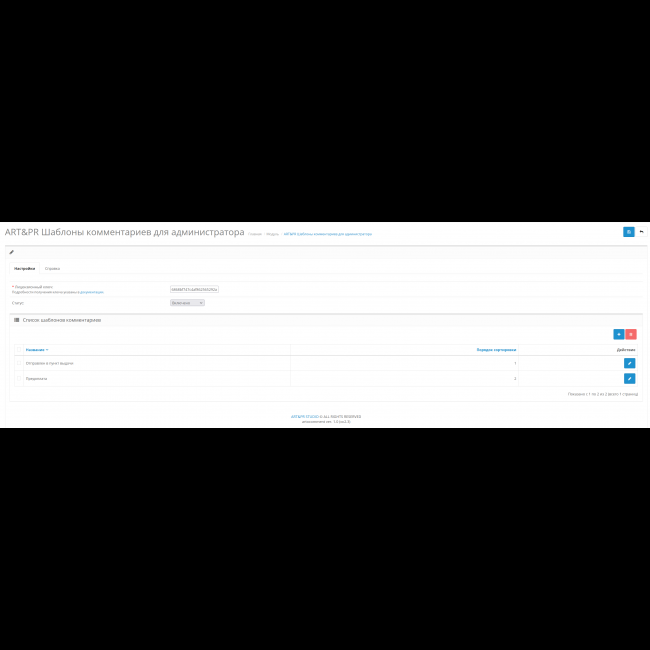The height and width of the screenshot is (650, 650).
Task: Sort table by 'Название' column
Action: [x=36, y=350]
